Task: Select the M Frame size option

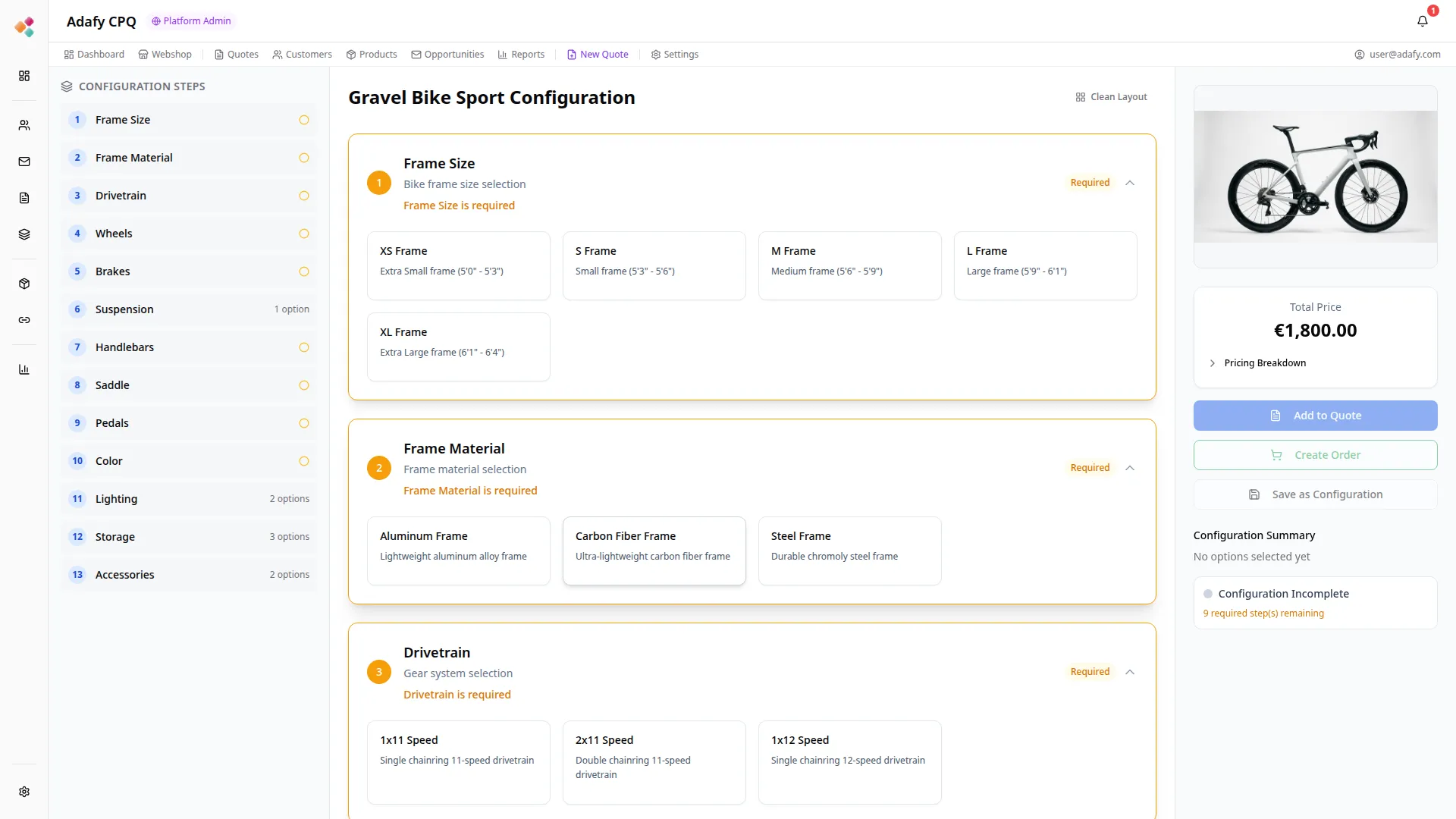Action: click(x=849, y=265)
